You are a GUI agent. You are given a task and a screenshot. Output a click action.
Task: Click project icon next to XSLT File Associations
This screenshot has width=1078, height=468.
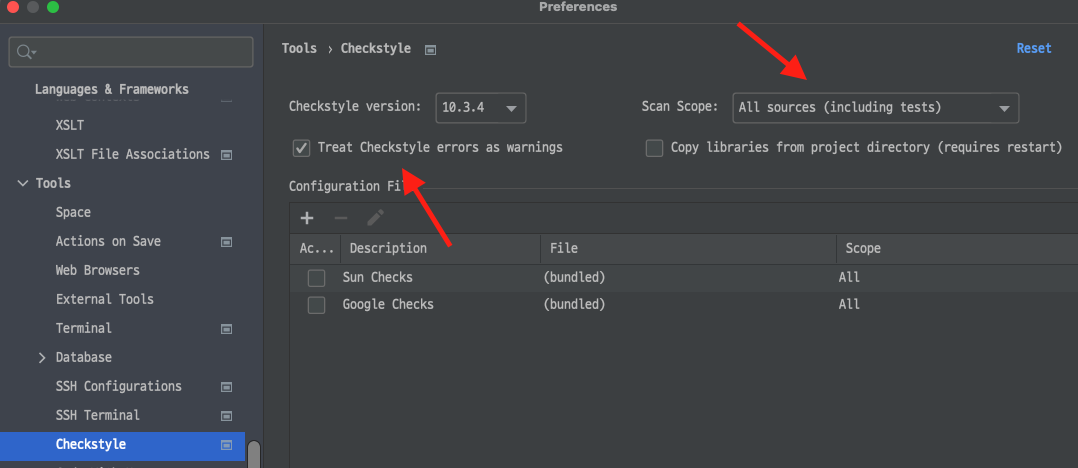(x=226, y=155)
